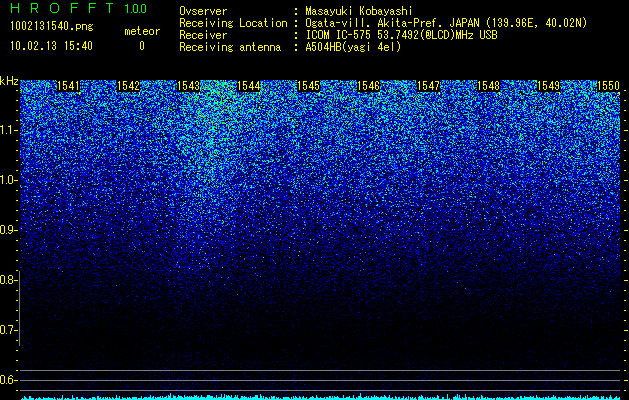Click the 1.1 frequency axis label
This screenshot has height=400, width=629.
(x=8, y=130)
